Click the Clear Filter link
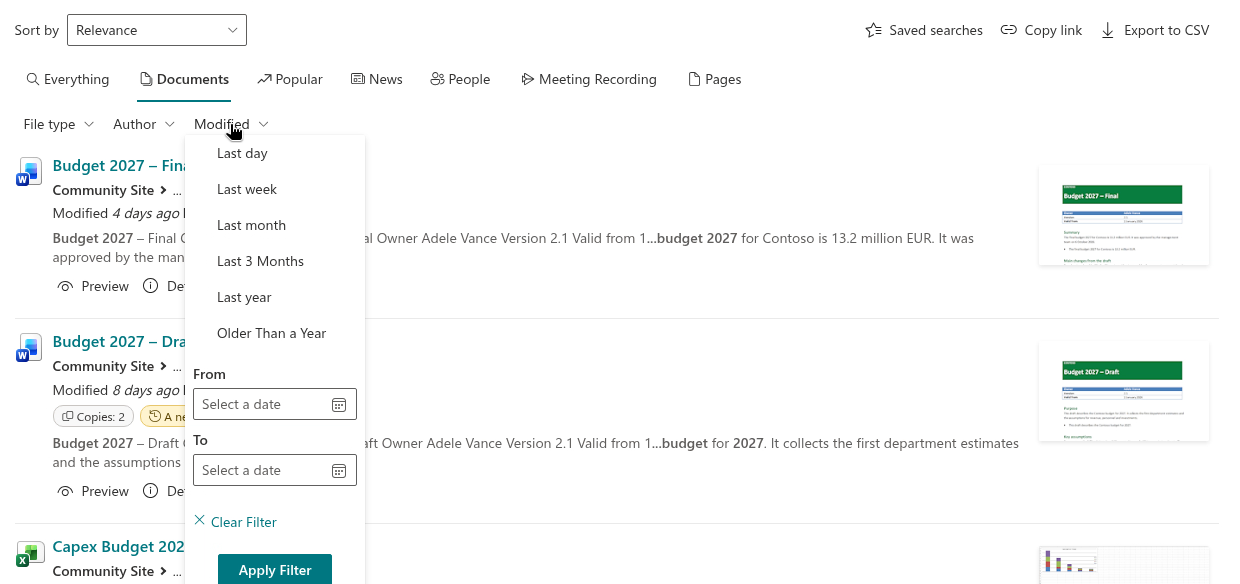This screenshot has width=1240, height=584. coord(235,522)
